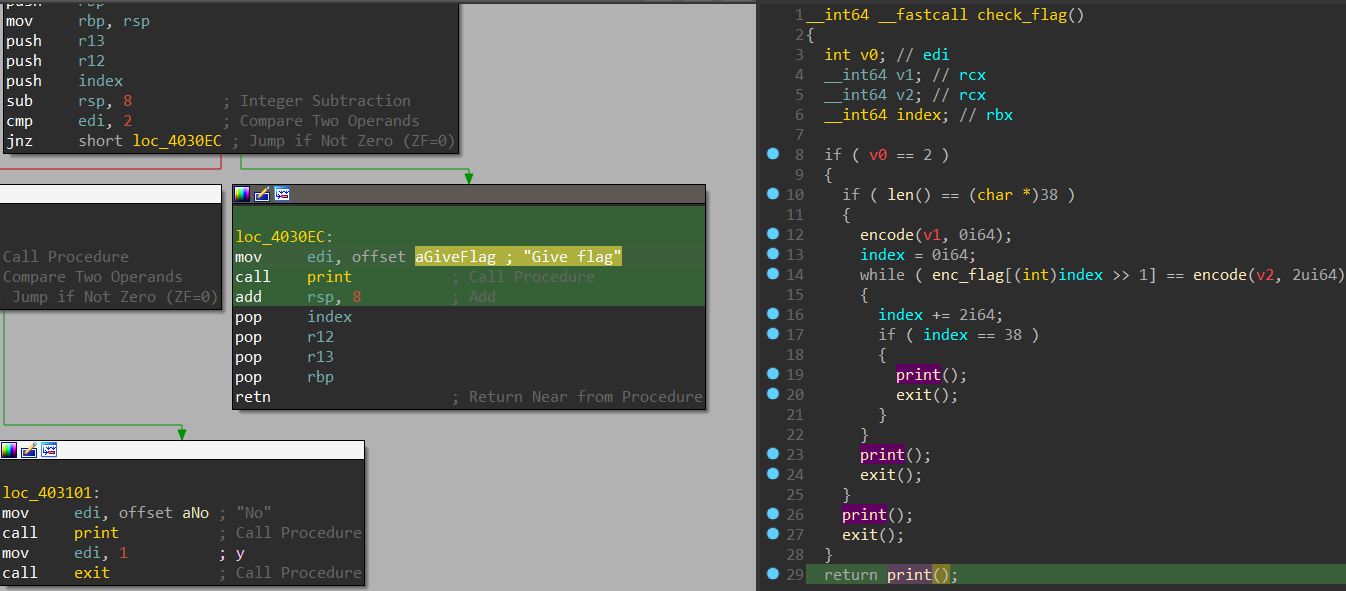Click the aNo operand in loc_403101

pyautogui.click(x=195, y=513)
